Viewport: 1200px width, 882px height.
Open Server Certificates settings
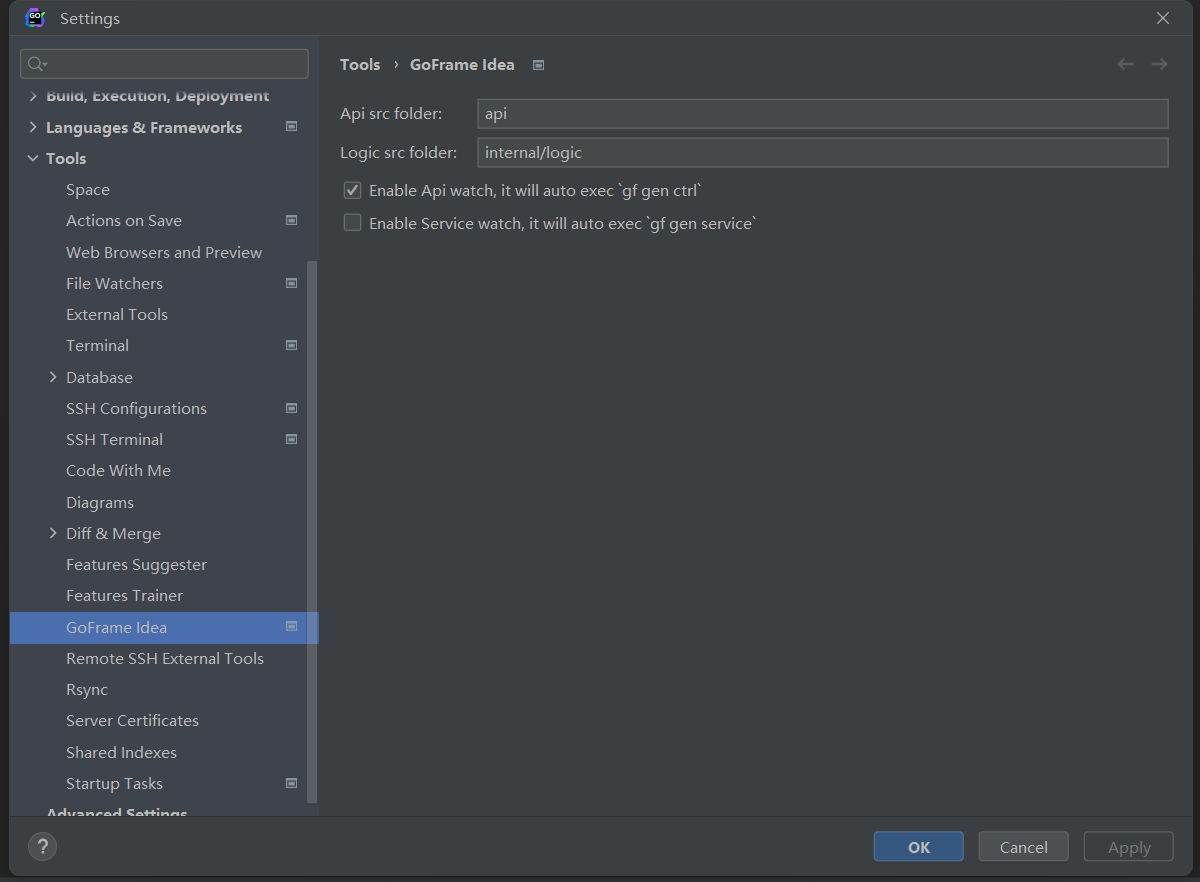click(x=132, y=720)
